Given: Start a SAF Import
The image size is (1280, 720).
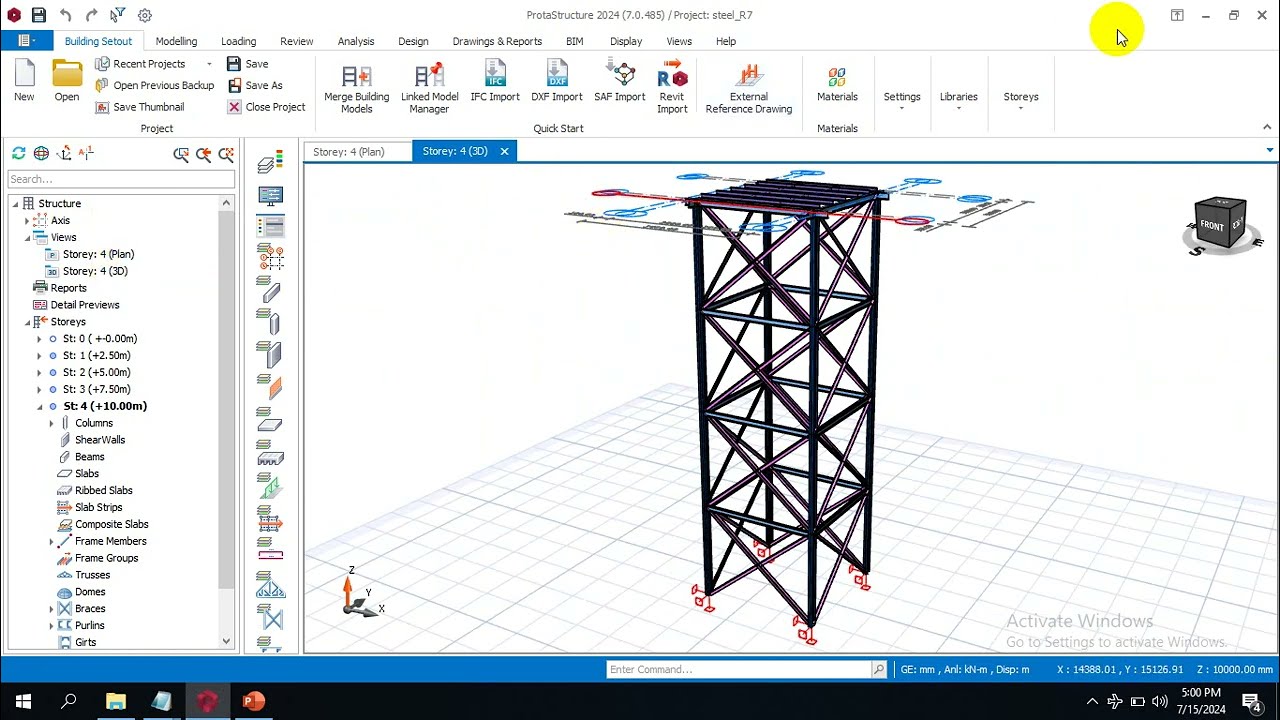Looking at the screenshot, I should point(620,81).
